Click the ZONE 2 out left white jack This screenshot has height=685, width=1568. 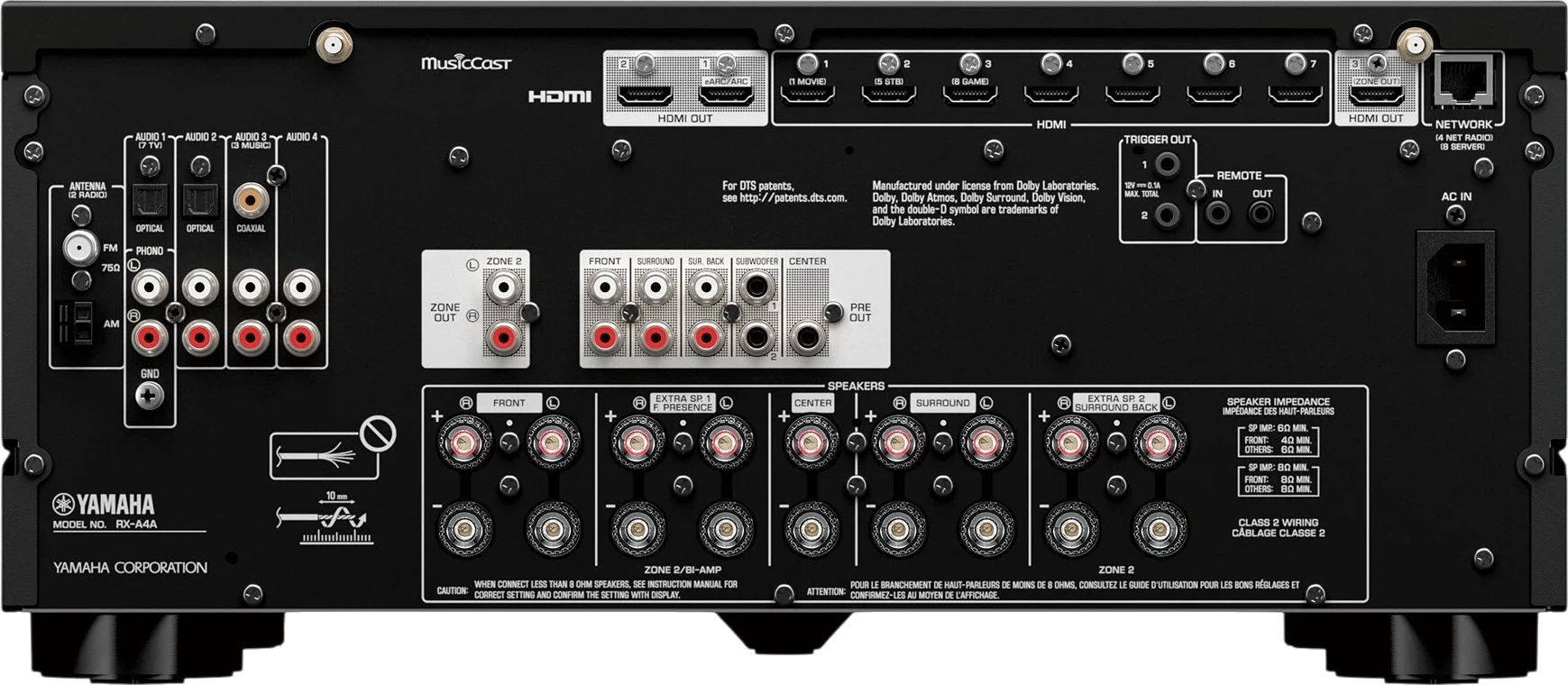[503, 288]
